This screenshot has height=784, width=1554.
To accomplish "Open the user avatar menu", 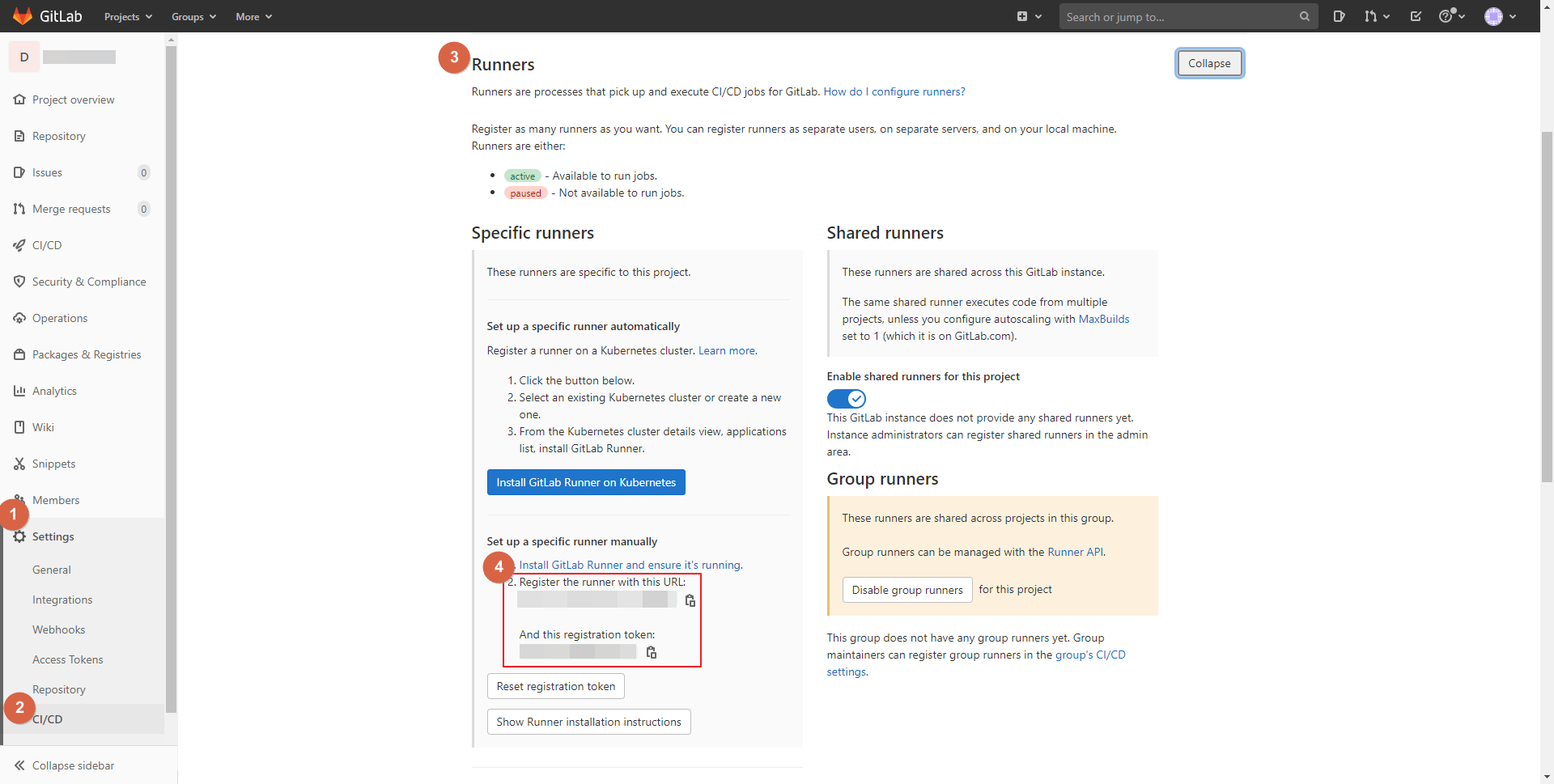I will coord(1500,16).
